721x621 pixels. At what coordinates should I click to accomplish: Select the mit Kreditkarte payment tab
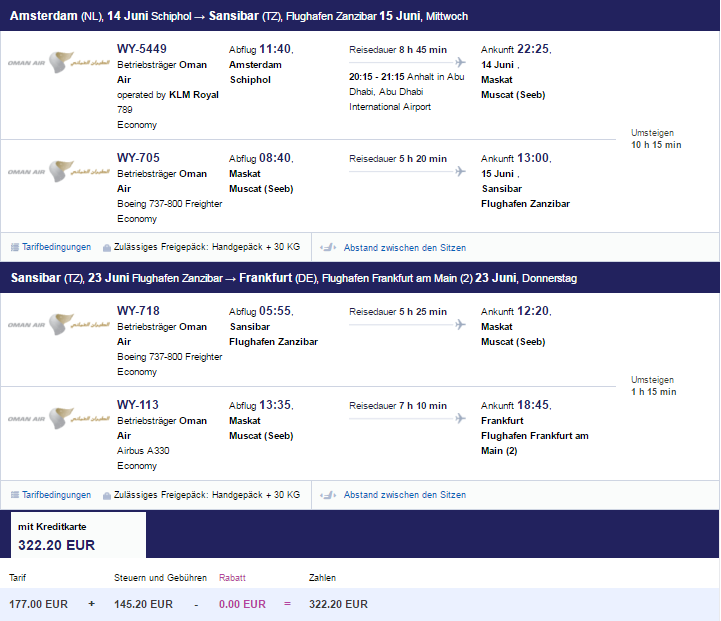(78, 535)
